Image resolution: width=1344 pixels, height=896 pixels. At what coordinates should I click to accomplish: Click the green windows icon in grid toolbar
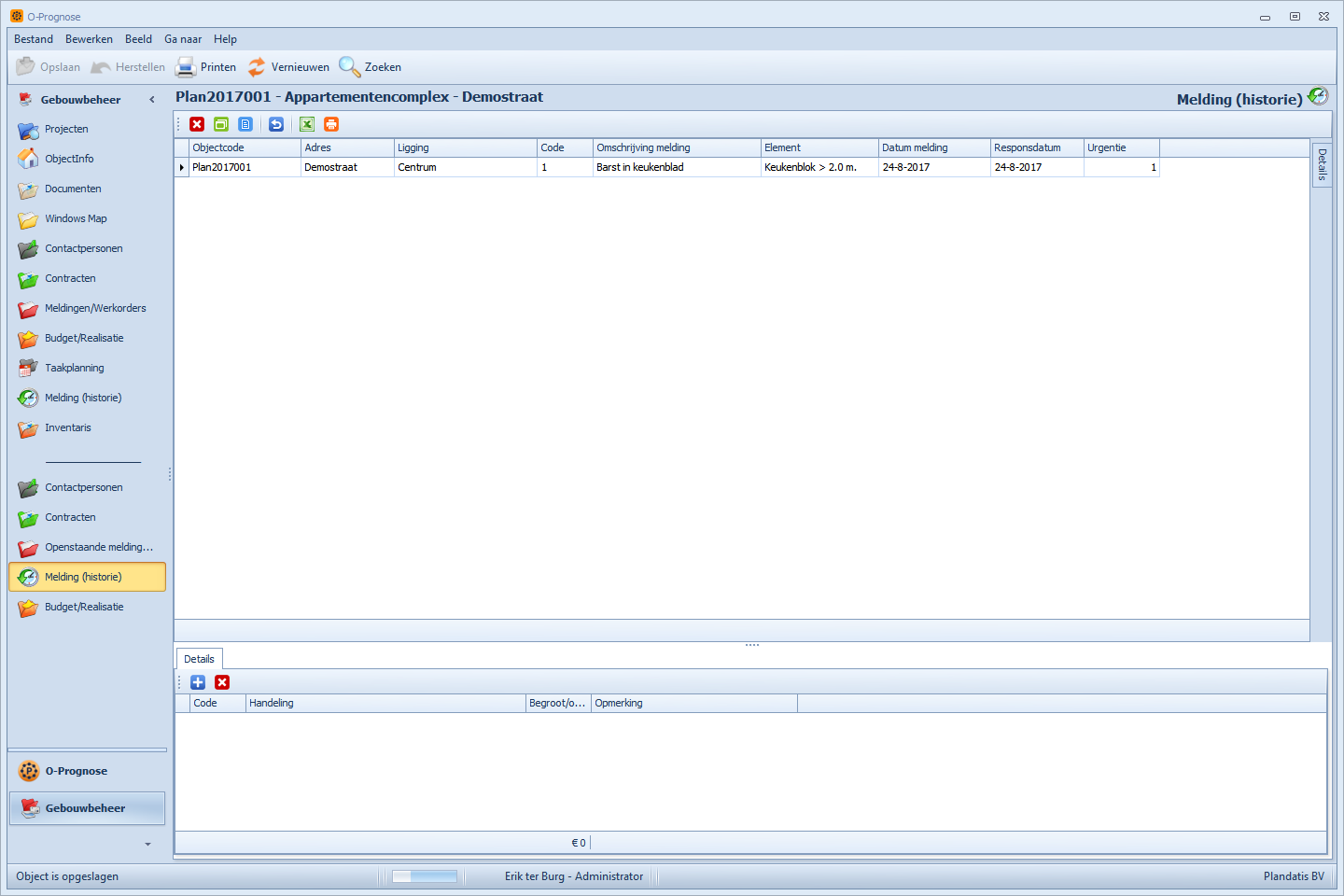click(x=221, y=124)
